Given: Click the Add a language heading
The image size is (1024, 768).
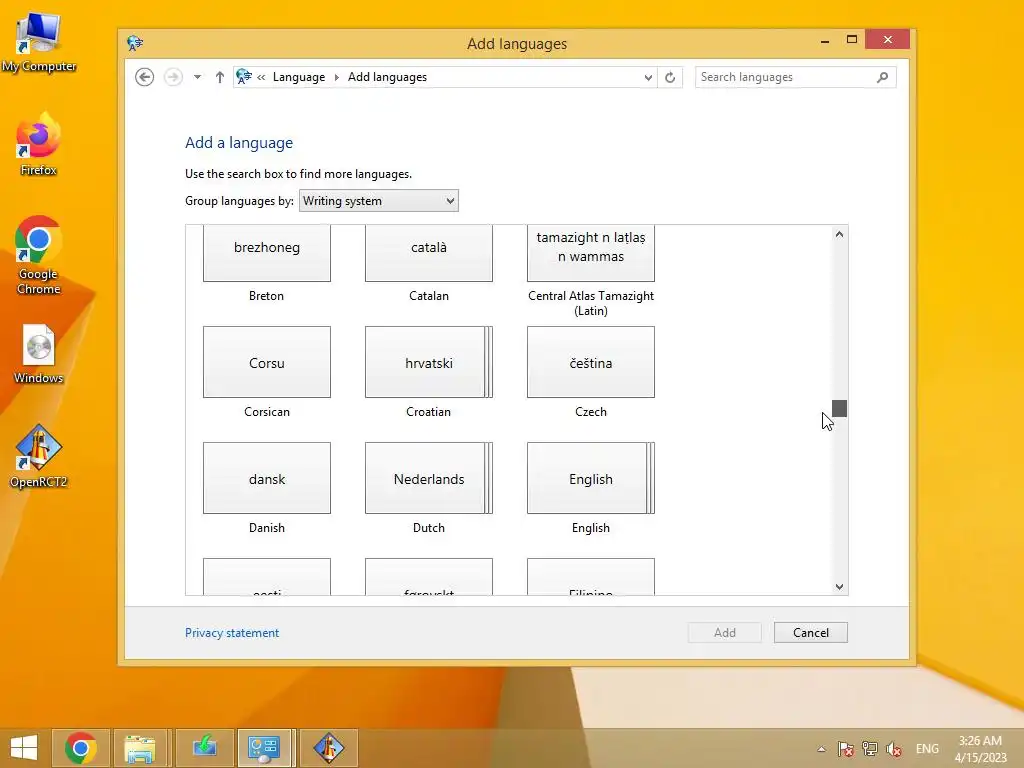Looking at the screenshot, I should pyautogui.click(x=239, y=143).
